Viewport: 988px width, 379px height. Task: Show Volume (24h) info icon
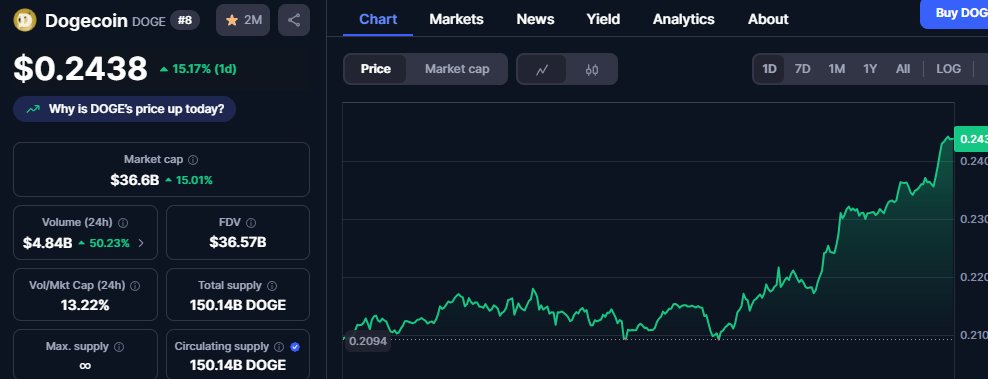pos(124,223)
